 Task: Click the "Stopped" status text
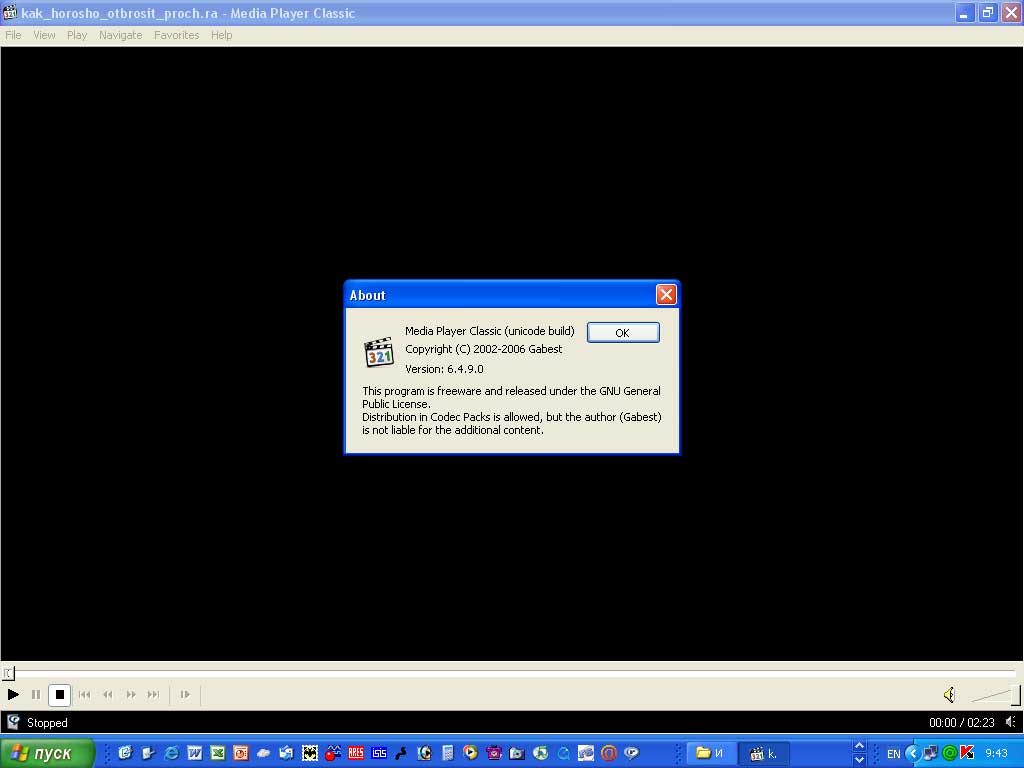pos(47,723)
